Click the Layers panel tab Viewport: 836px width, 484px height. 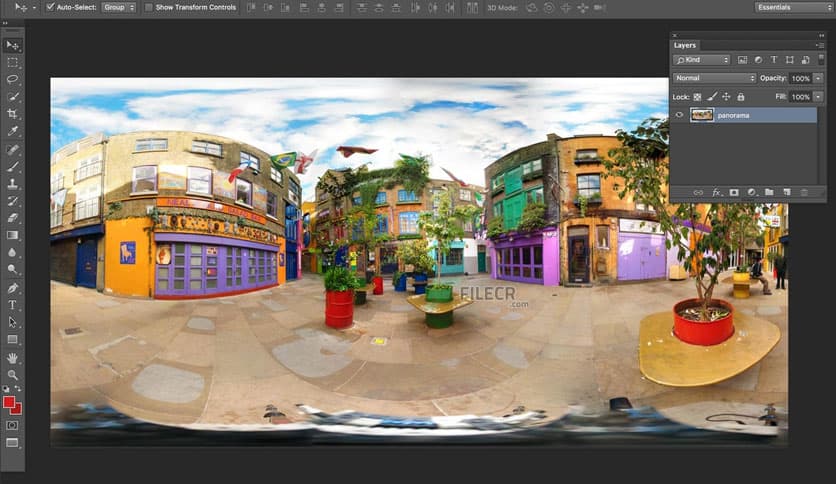[685, 45]
